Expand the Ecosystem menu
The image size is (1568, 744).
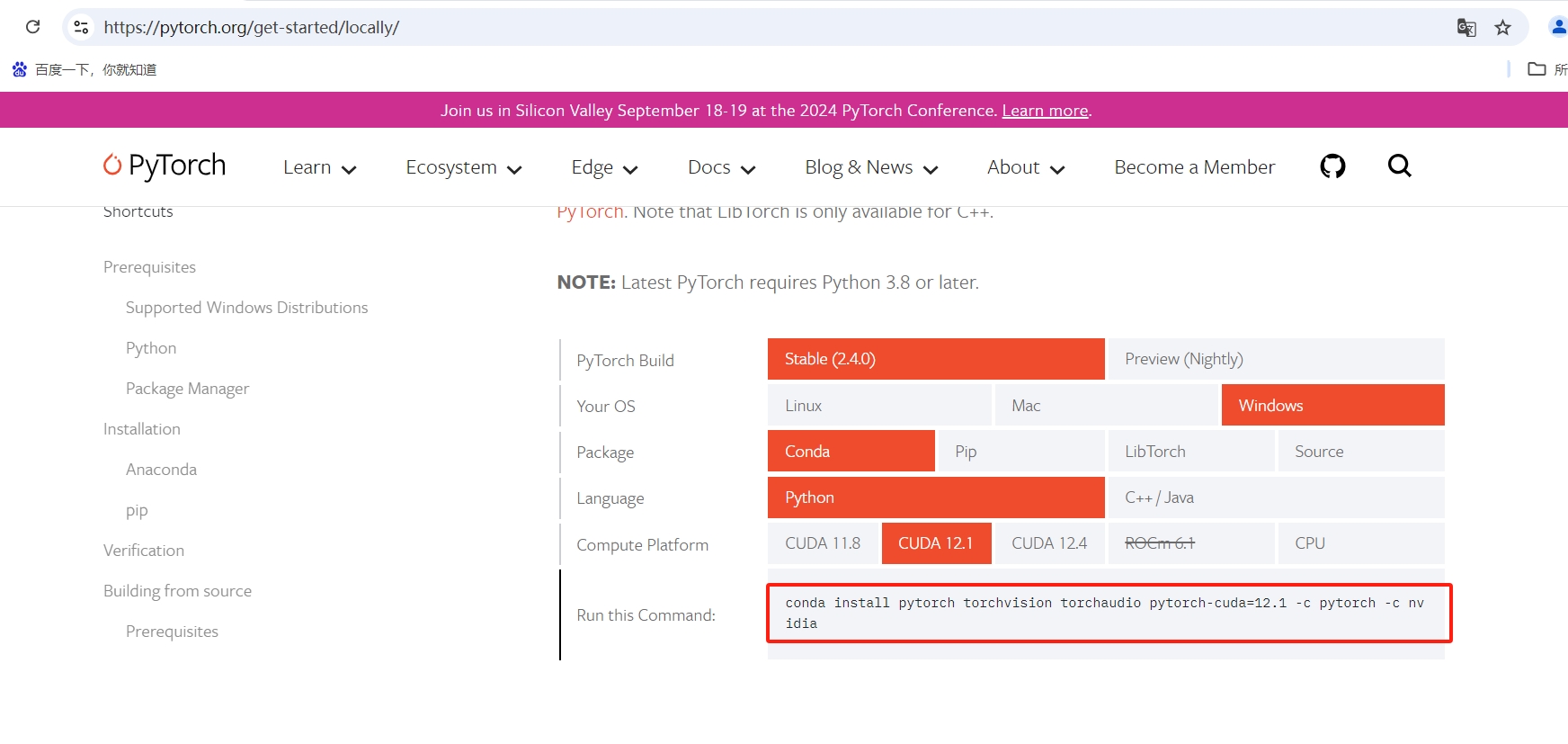pyautogui.click(x=464, y=167)
